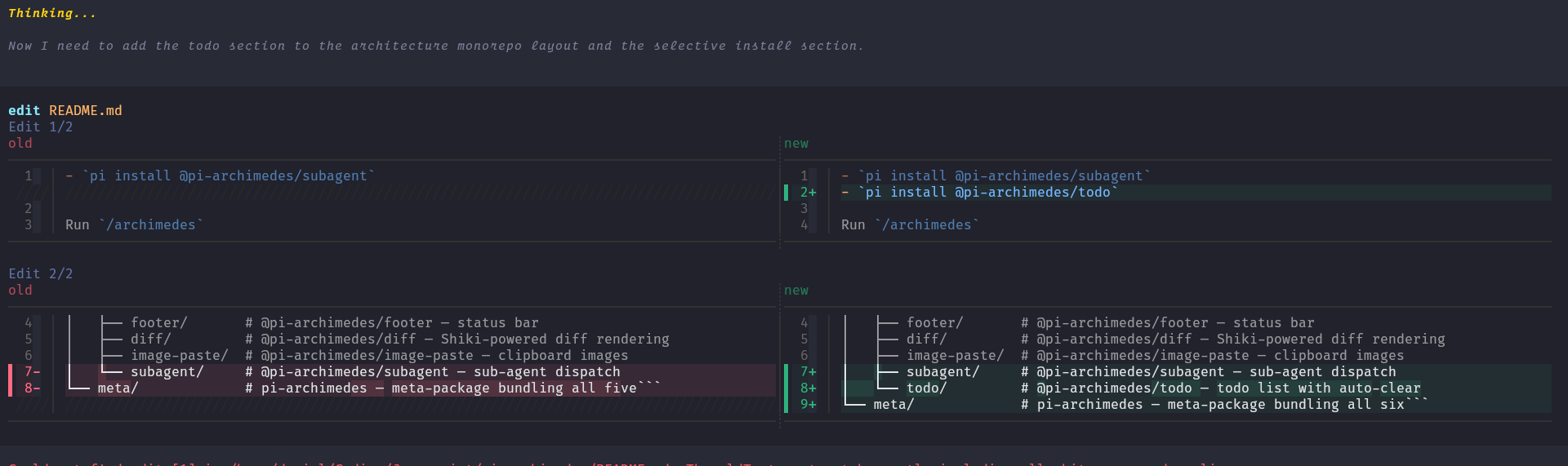Click the "footer/" entry in Edit 2 old pane
The width and height of the screenshot is (1568, 466).
(159, 322)
